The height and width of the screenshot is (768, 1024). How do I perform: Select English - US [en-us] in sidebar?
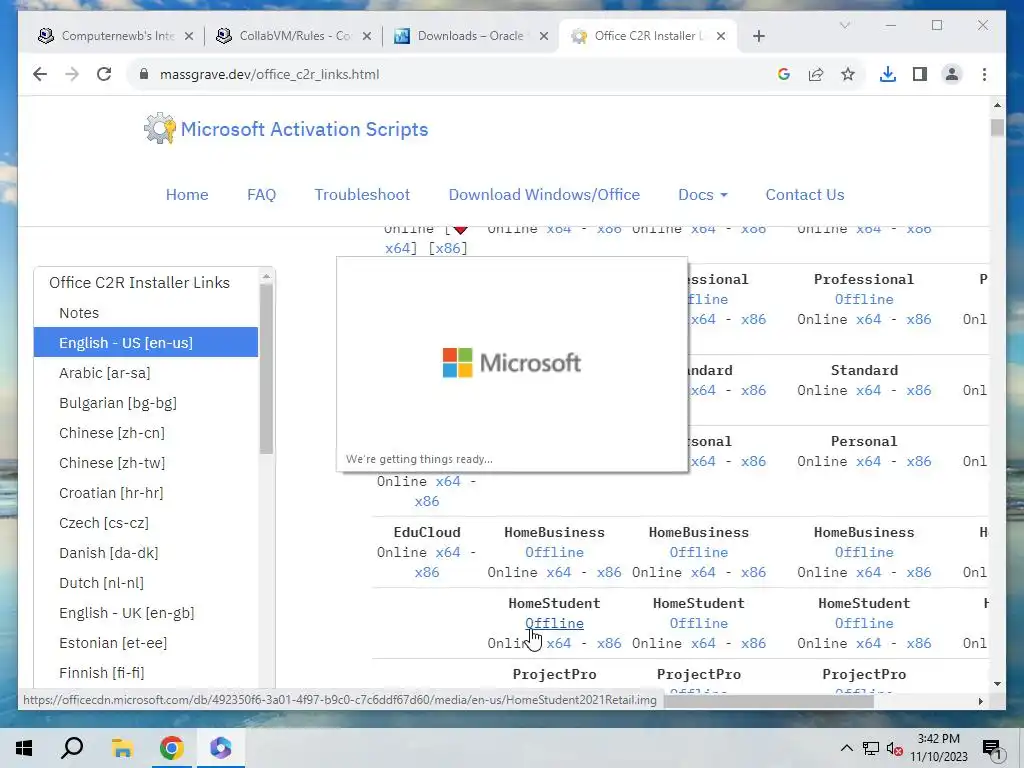pos(146,343)
